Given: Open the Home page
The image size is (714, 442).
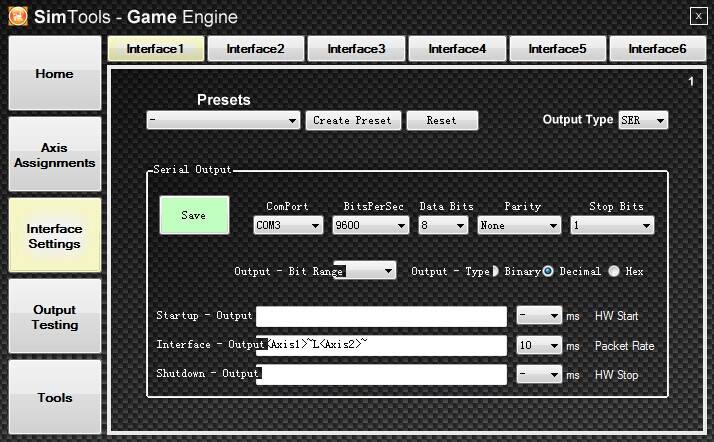Looking at the screenshot, I should [55, 73].
